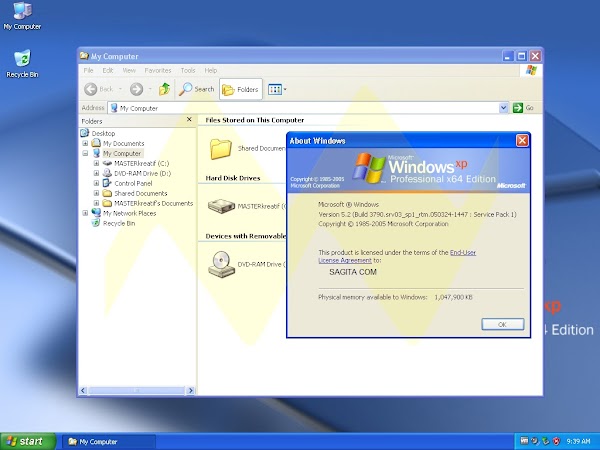Screen dimensions: 600x450
Task: Open the Favorites menu
Action: pyautogui.click(x=158, y=70)
